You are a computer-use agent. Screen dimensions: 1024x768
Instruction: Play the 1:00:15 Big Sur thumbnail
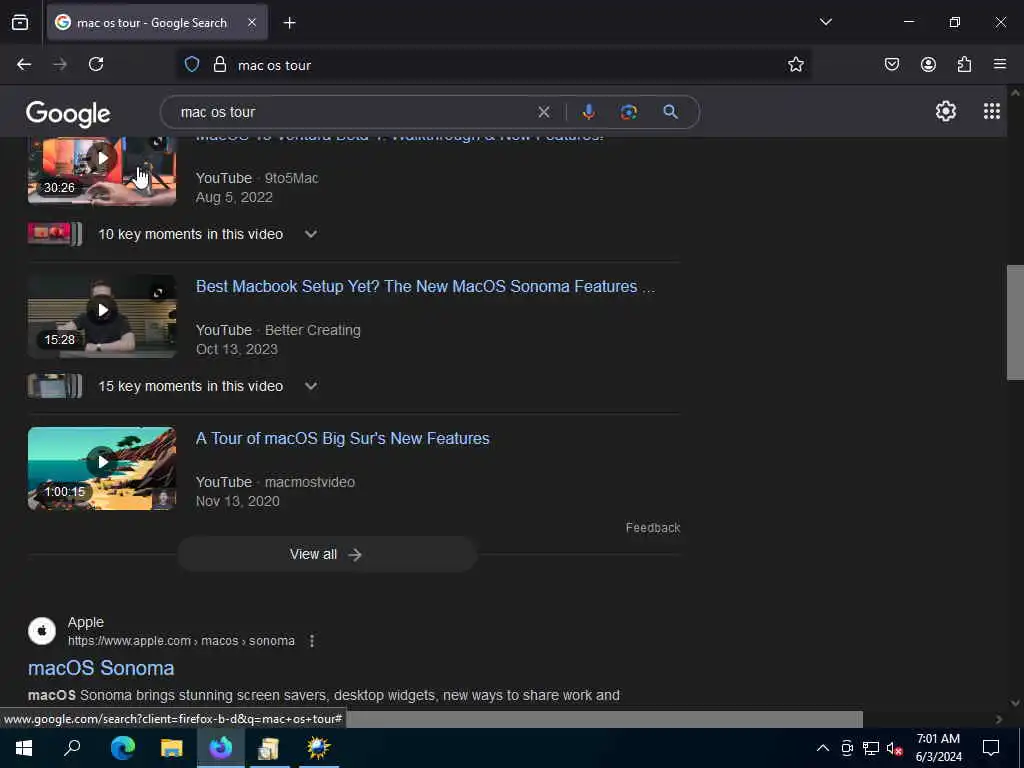click(102, 469)
